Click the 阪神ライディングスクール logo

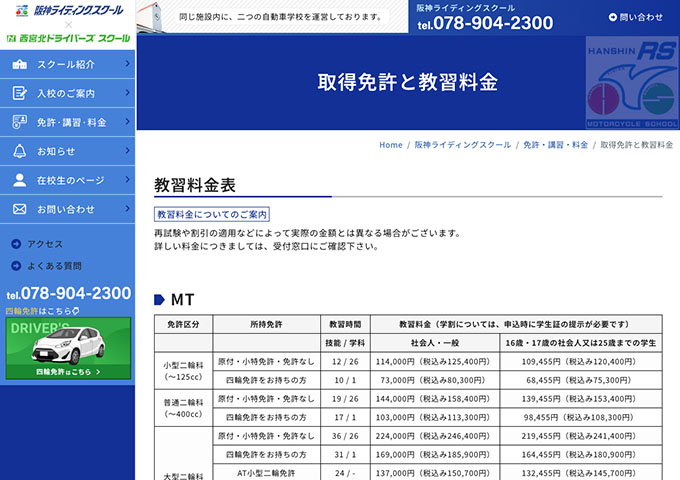coord(69,10)
